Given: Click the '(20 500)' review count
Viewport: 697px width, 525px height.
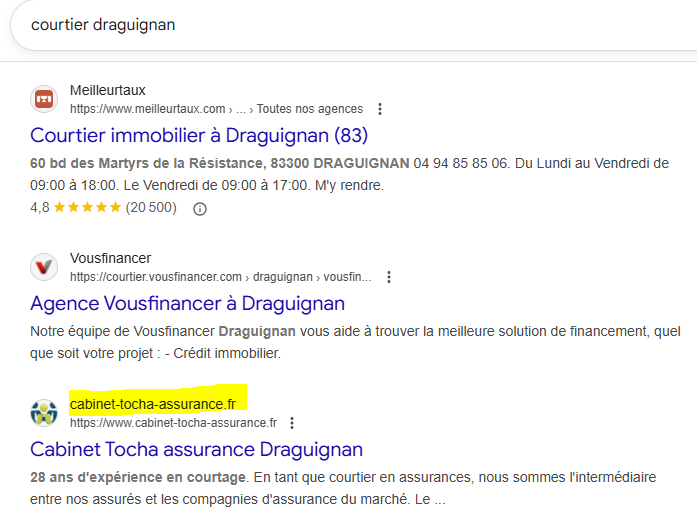Looking at the screenshot, I should pyautogui.click(x=151, y=208).
